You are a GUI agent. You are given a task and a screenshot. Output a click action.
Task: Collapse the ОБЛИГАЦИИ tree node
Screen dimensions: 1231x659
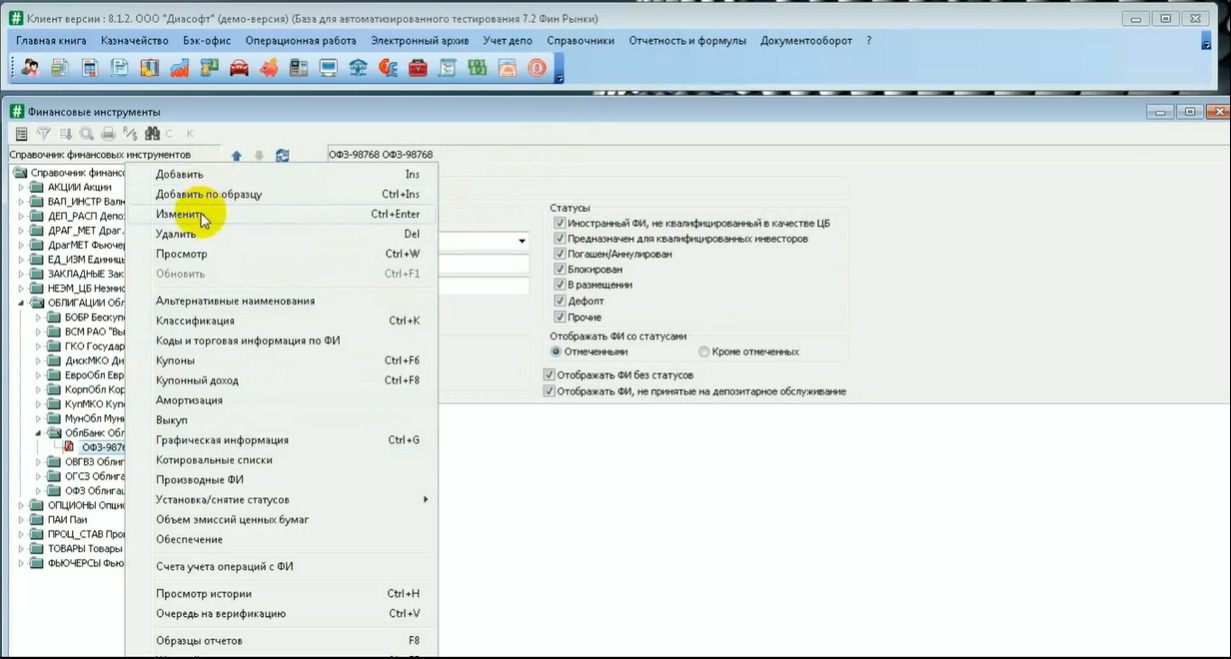tap(21, 303)
